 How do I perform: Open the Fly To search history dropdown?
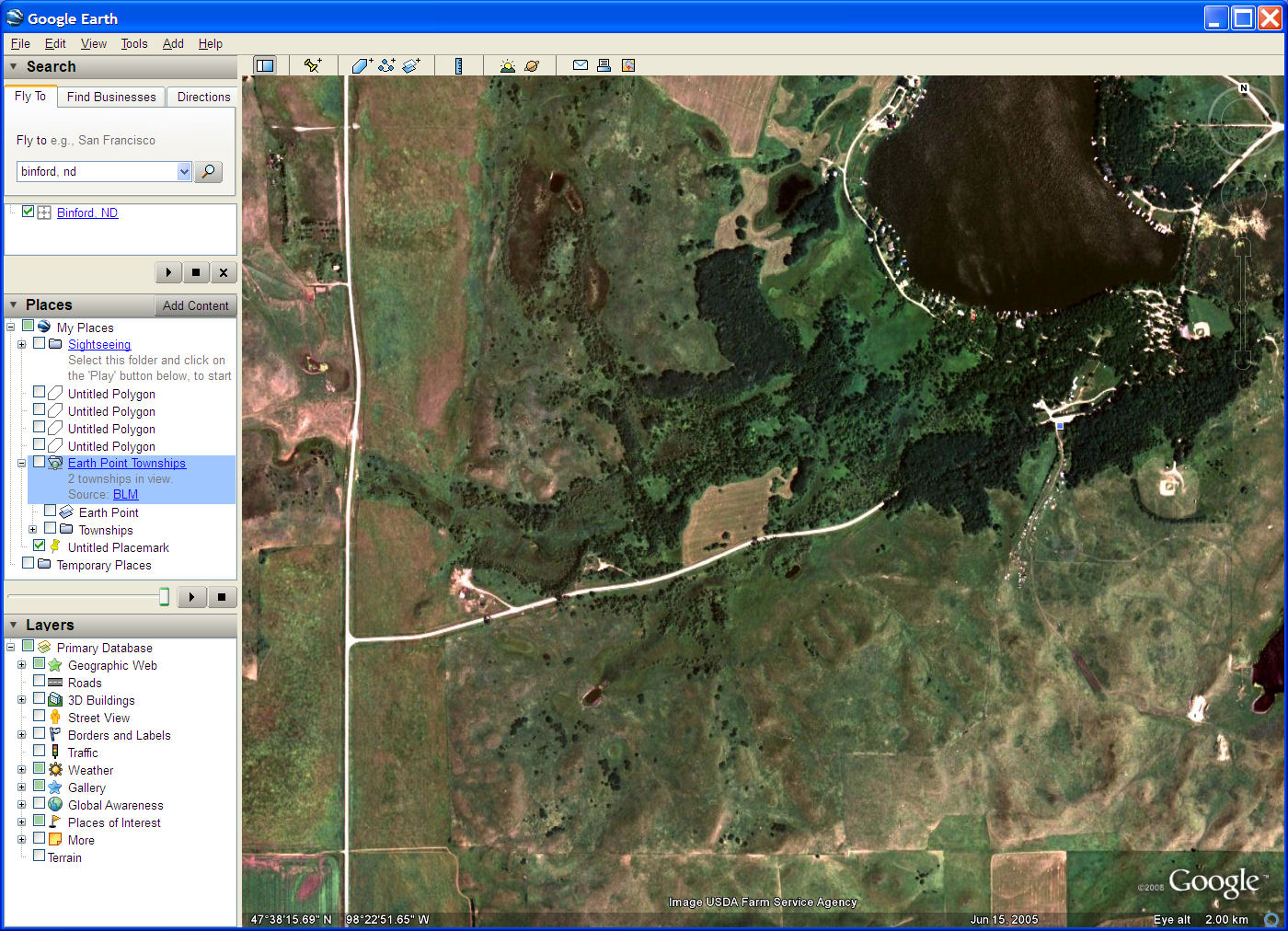(184, 172)
